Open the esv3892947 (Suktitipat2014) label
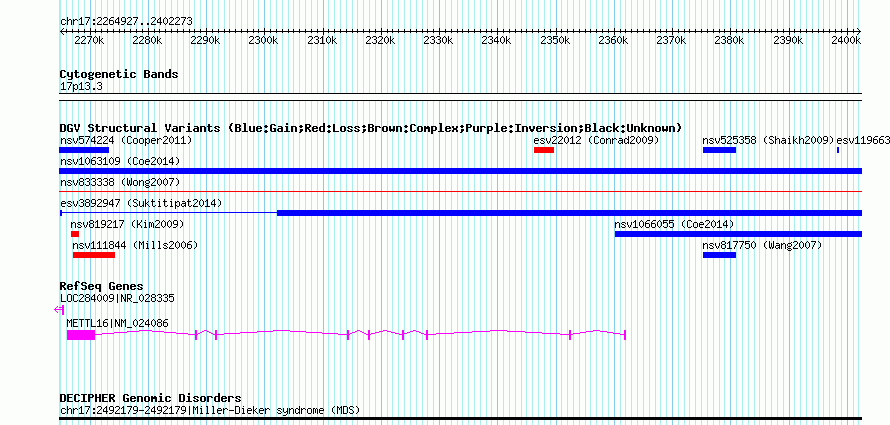890x425 pixels. [141, 203]
